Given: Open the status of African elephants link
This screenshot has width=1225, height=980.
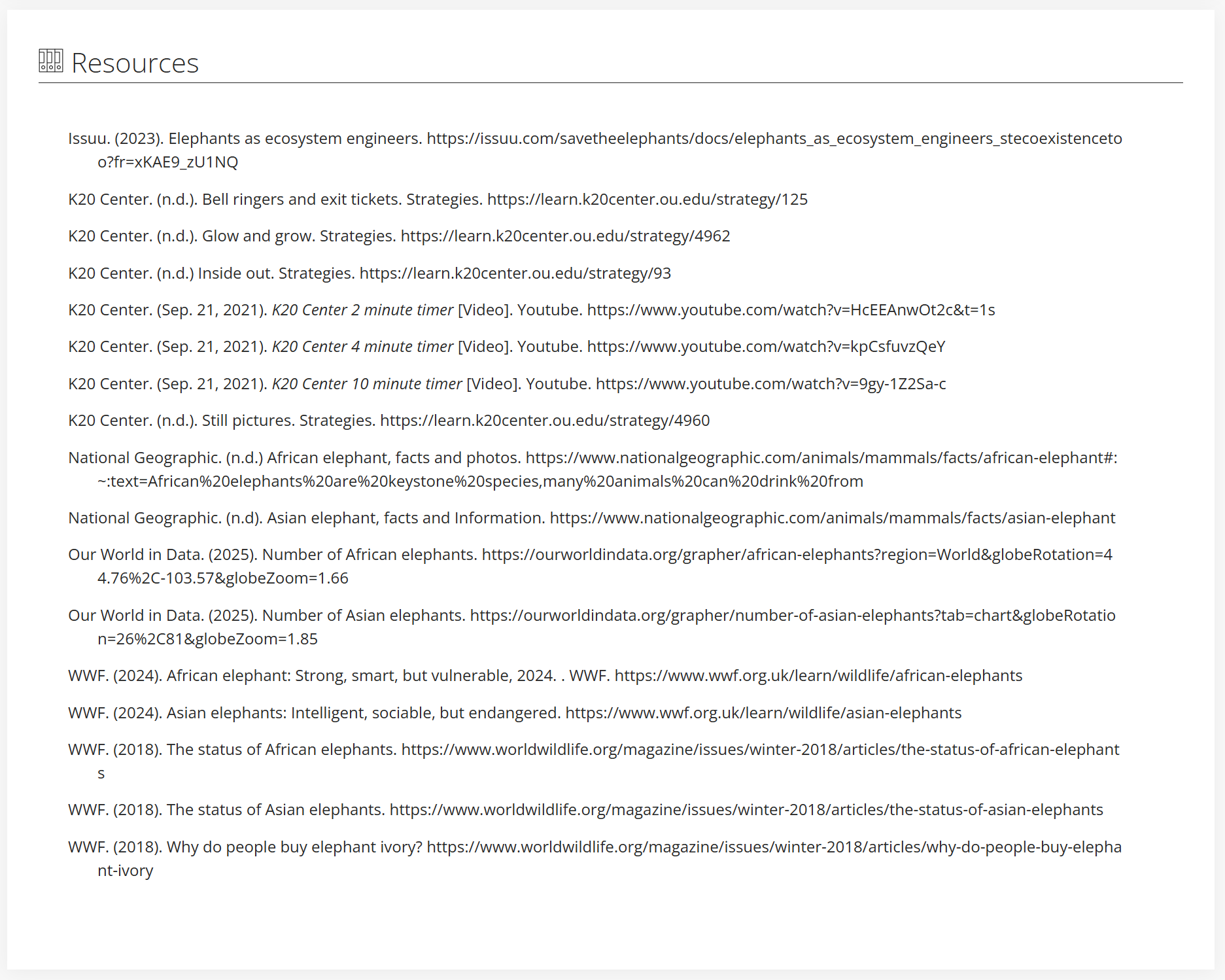Looking at the screenshot, I should coord(760,750).
